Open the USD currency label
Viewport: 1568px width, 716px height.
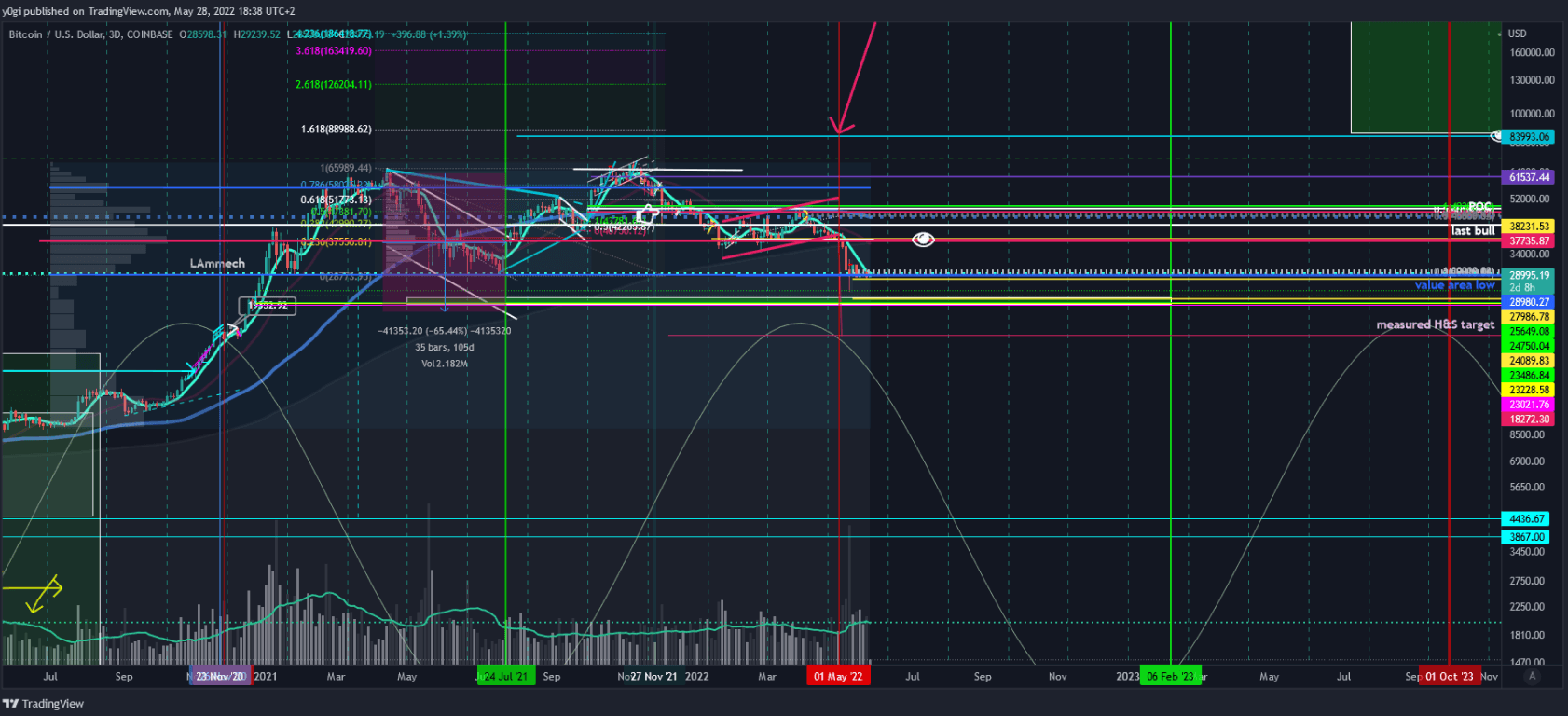point(1518,34)
